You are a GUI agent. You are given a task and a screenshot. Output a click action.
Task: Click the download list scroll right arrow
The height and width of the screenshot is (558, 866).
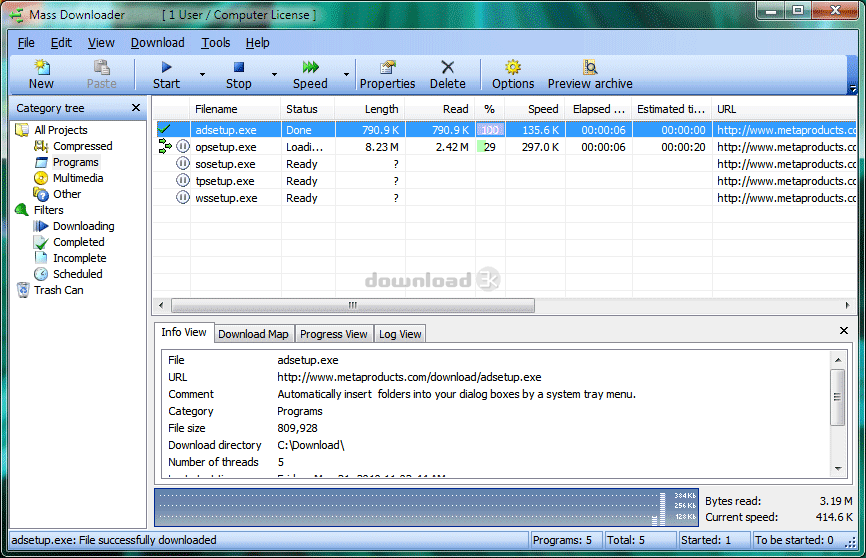pos(848,305)
